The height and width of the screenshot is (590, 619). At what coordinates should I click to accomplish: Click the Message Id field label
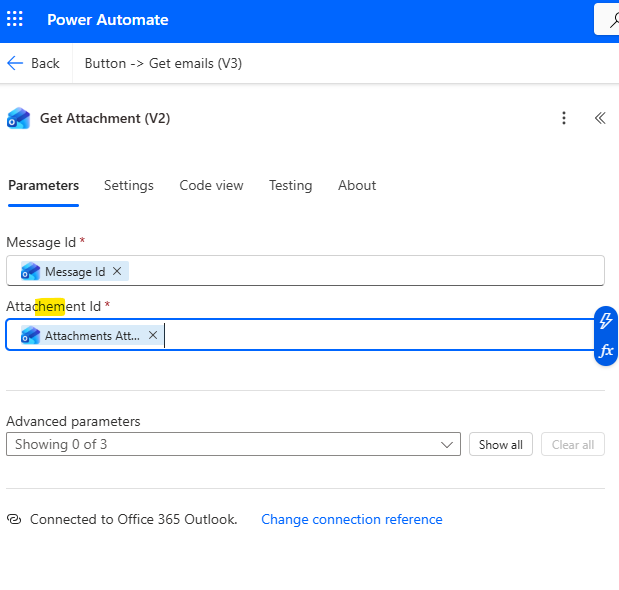pos(41,242)
